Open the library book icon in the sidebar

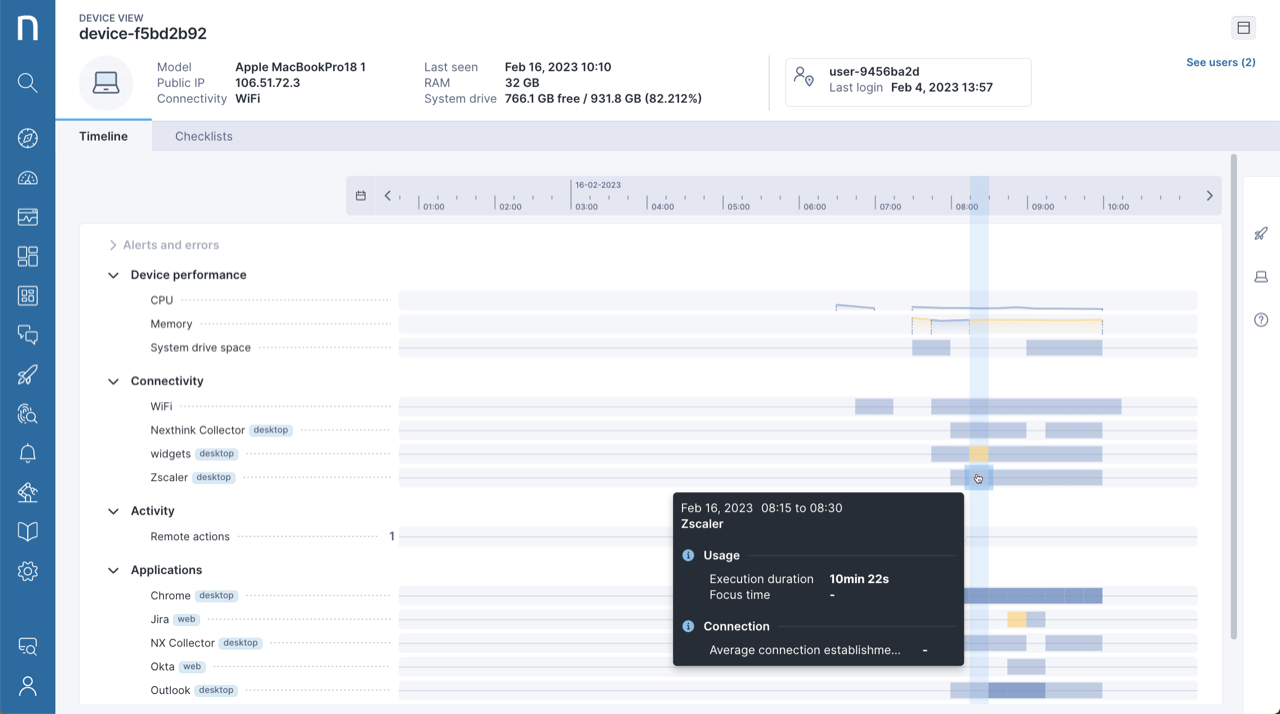(27, 531)
